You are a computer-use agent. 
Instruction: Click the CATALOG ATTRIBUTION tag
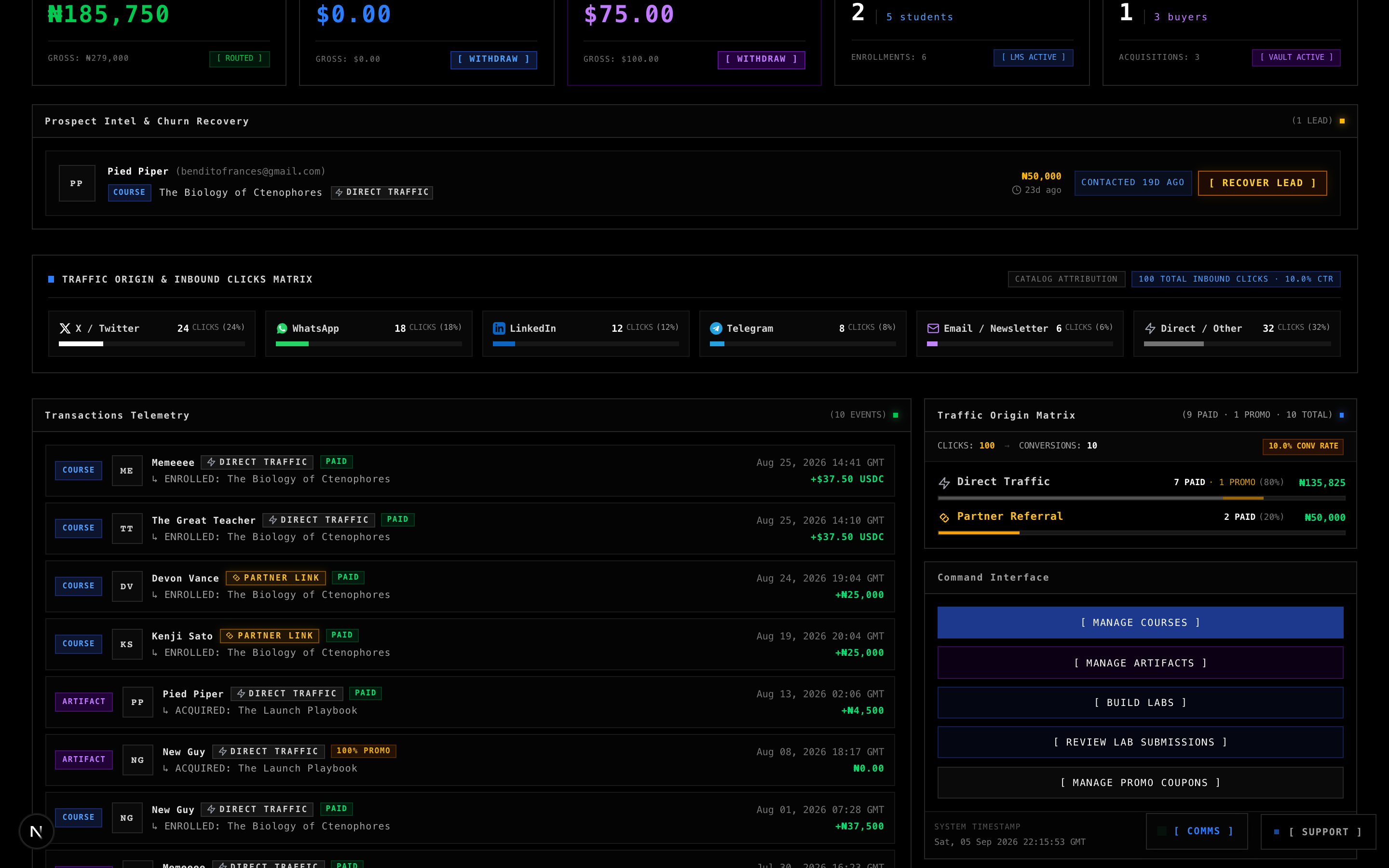[1066, 279]
